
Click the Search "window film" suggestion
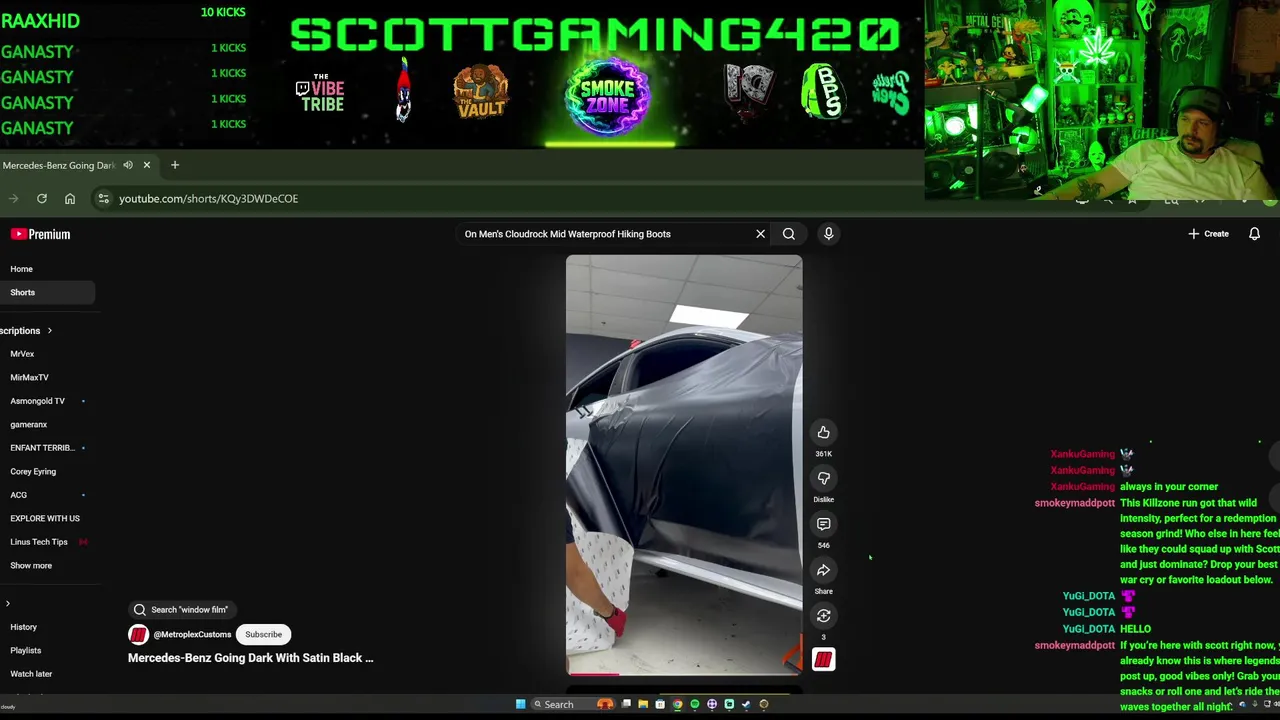(181, 609)
